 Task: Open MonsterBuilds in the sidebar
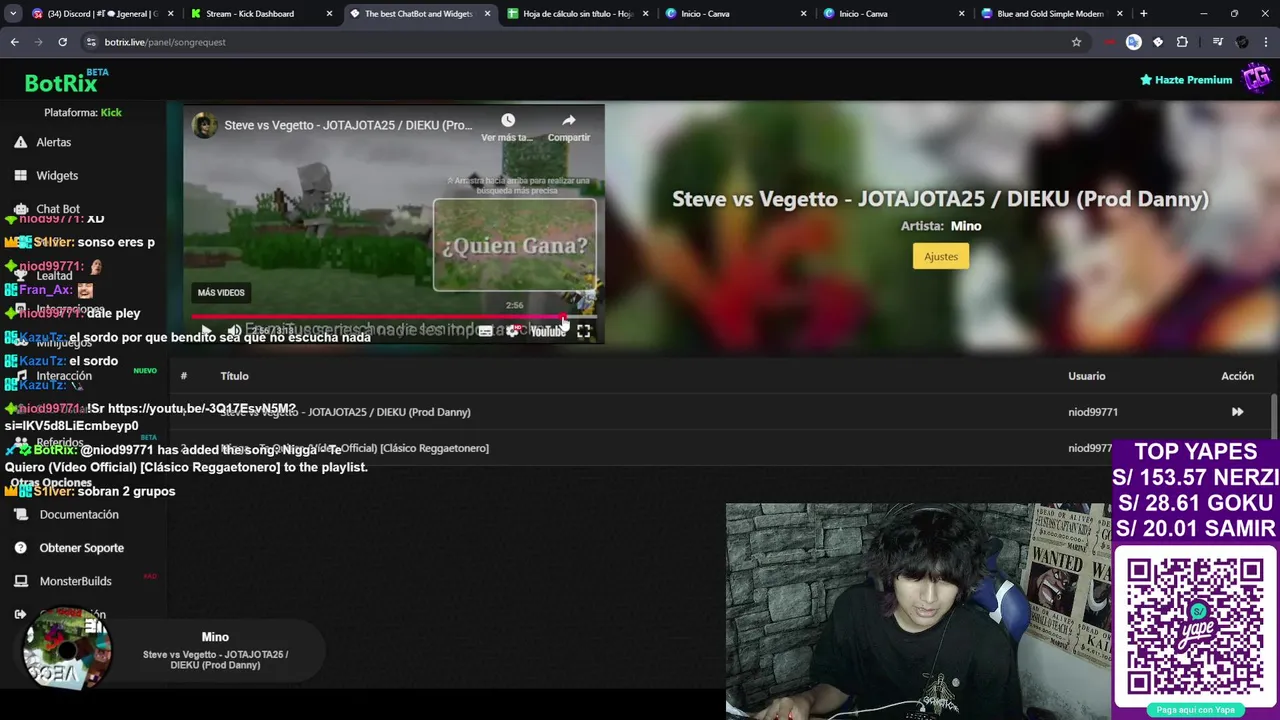76,581
